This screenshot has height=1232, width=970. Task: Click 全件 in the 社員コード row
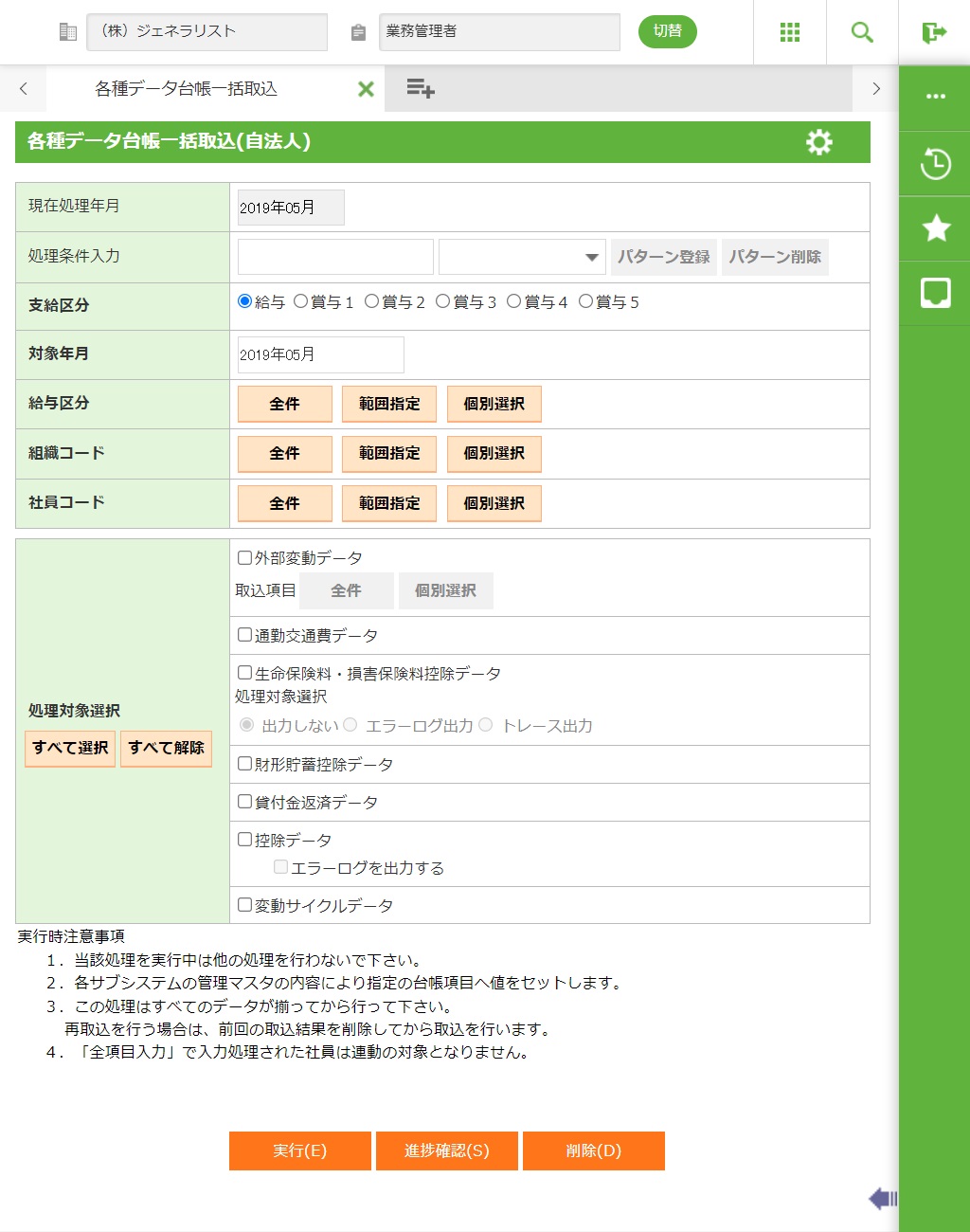(284, 503)
